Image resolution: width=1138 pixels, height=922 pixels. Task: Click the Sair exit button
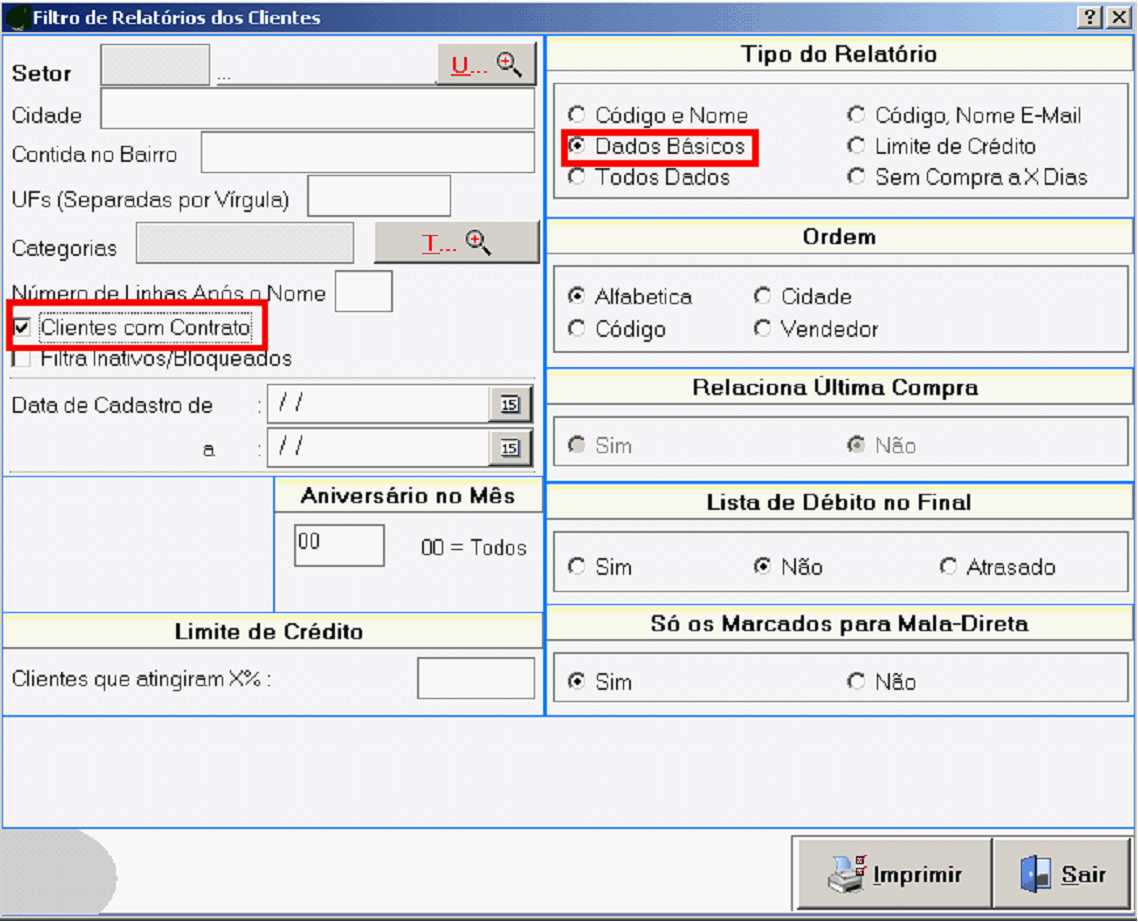point(1062,875)
